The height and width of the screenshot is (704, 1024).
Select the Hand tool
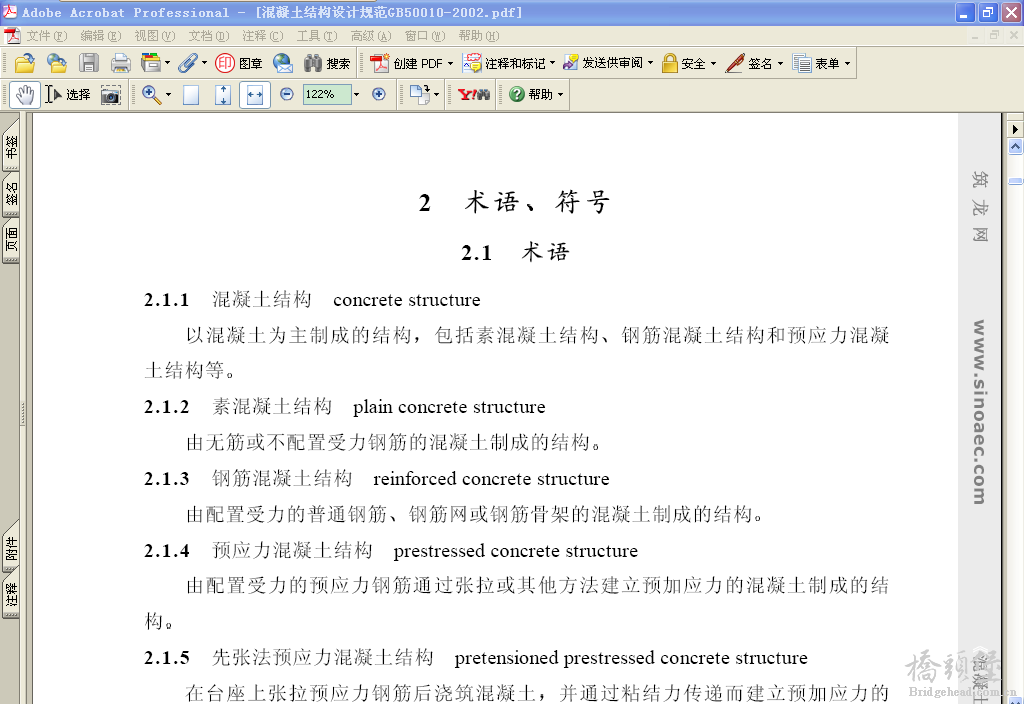(25, 95)
